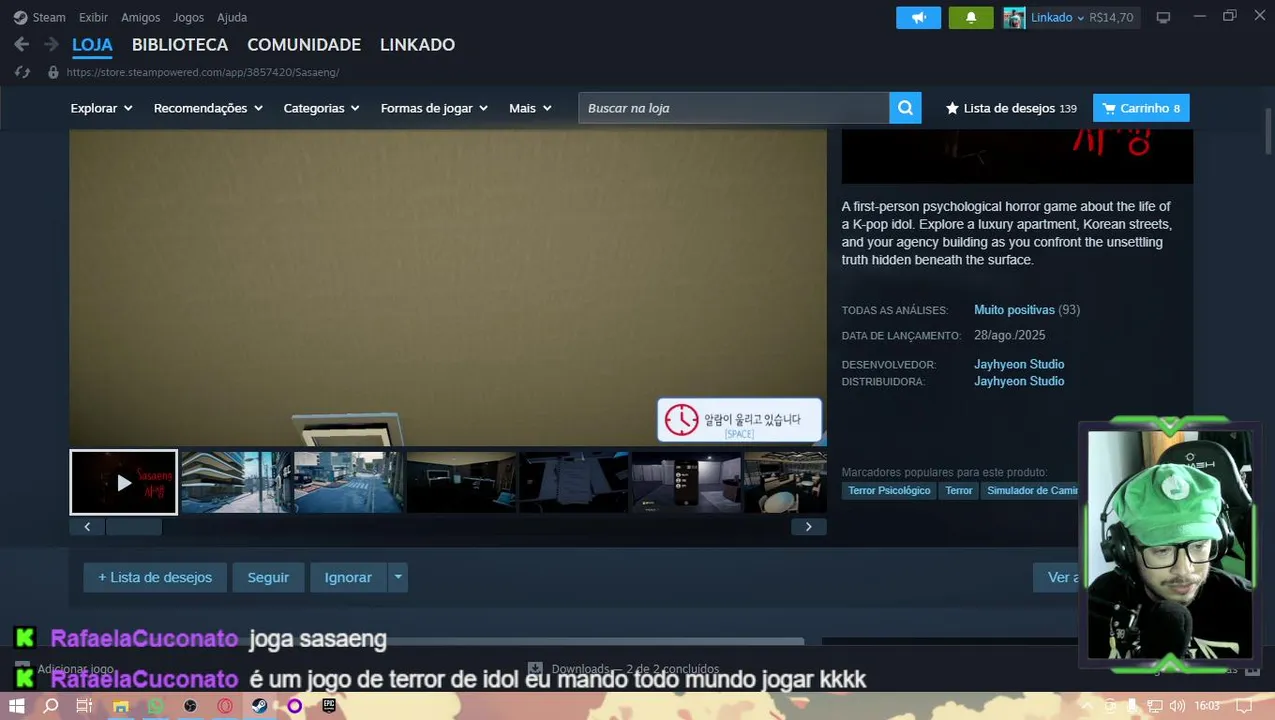Screen dimensions: 1275x720
Task: Open the Amigos menu
Action: point(140,17)
